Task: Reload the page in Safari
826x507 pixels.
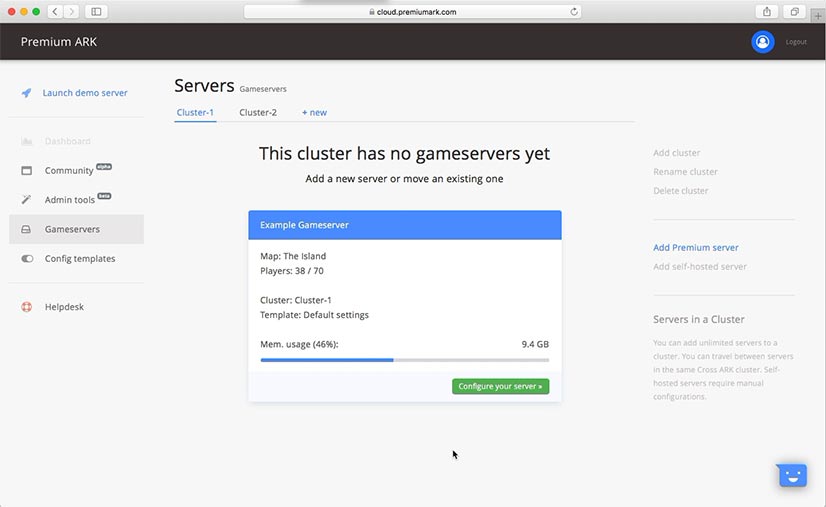Action: (574, 12)
